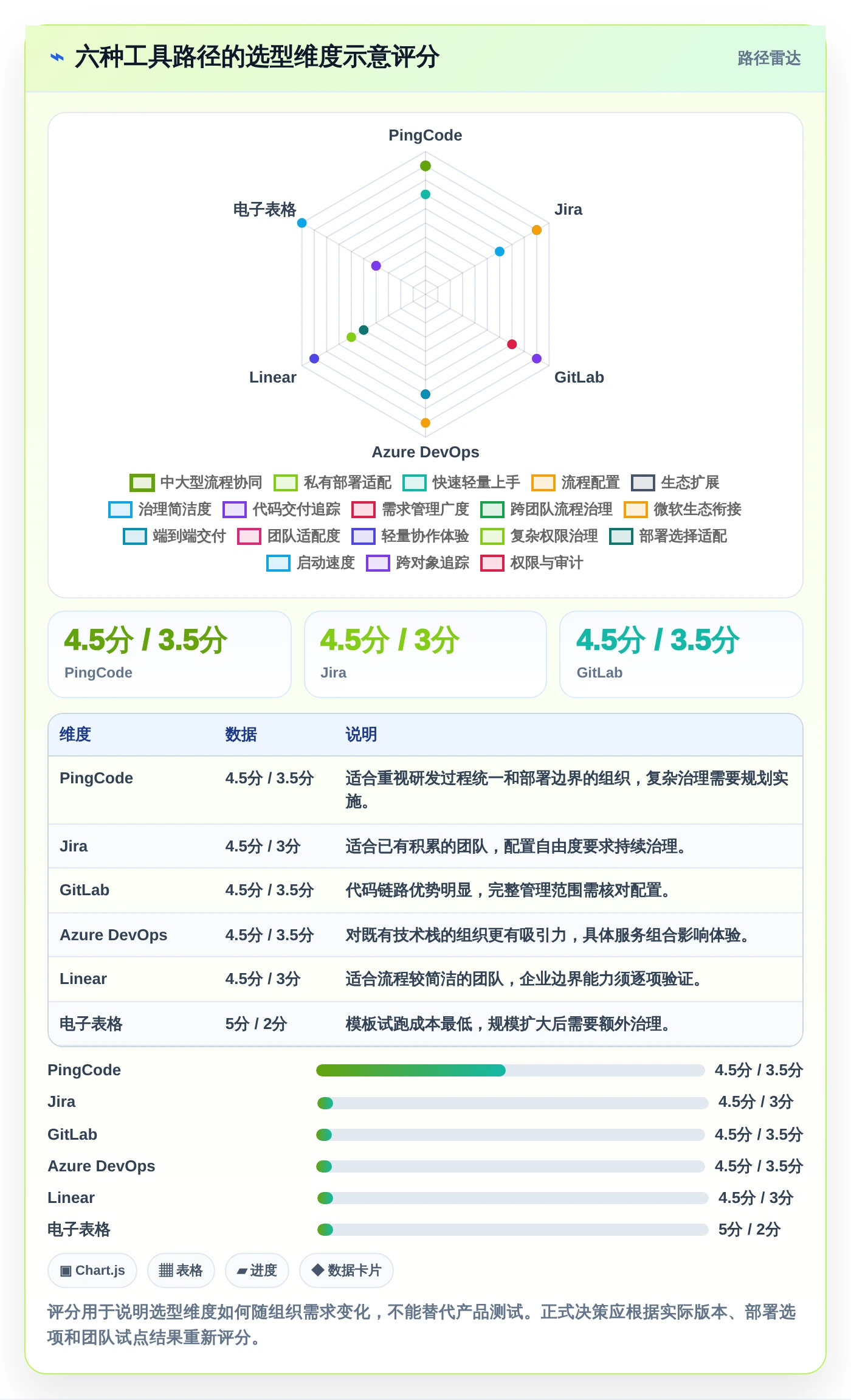Select Linear row in the table
Viewport: 851px width, 1400px height.
425,979
